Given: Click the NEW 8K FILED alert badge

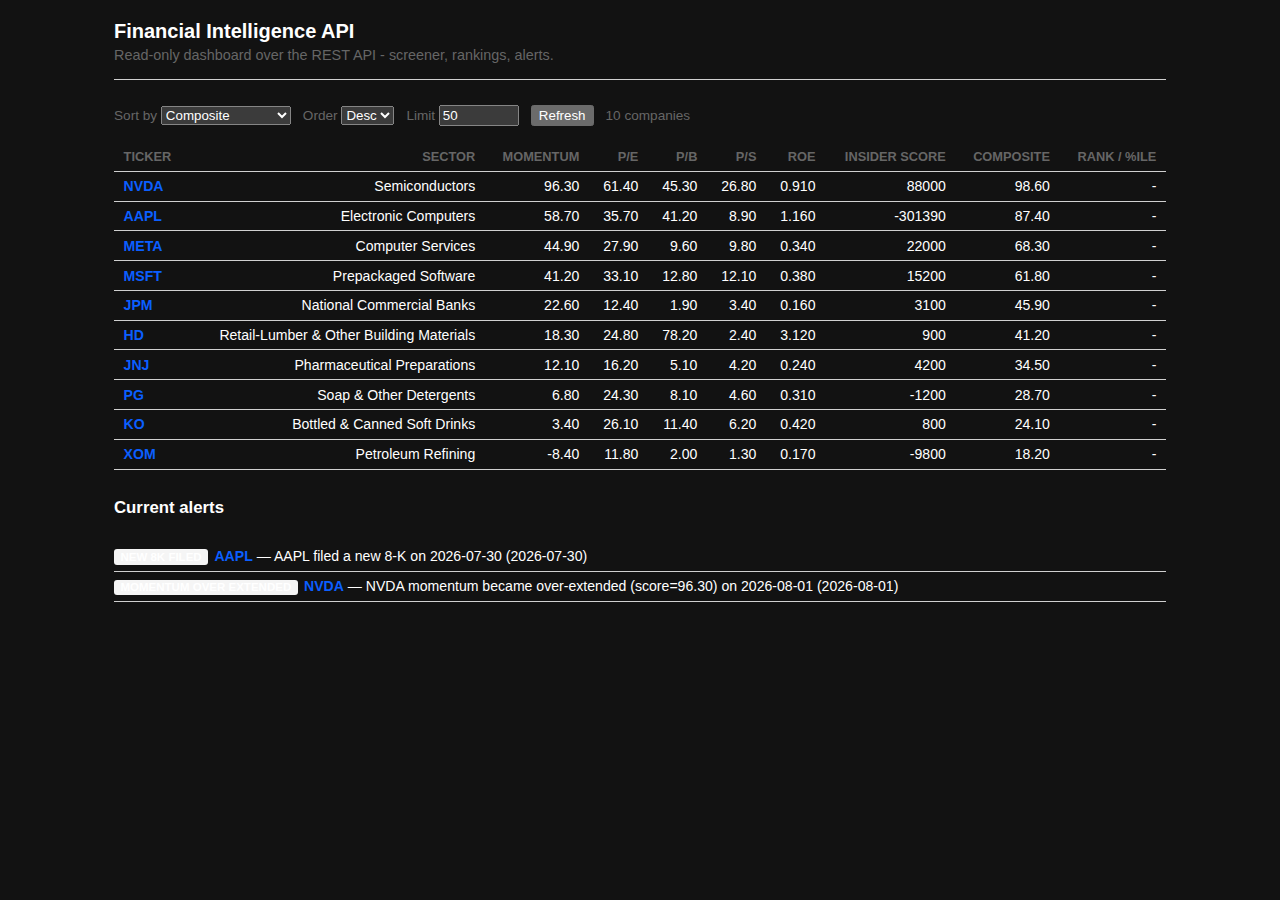Looking at the screenshot, I should [161, 557].
